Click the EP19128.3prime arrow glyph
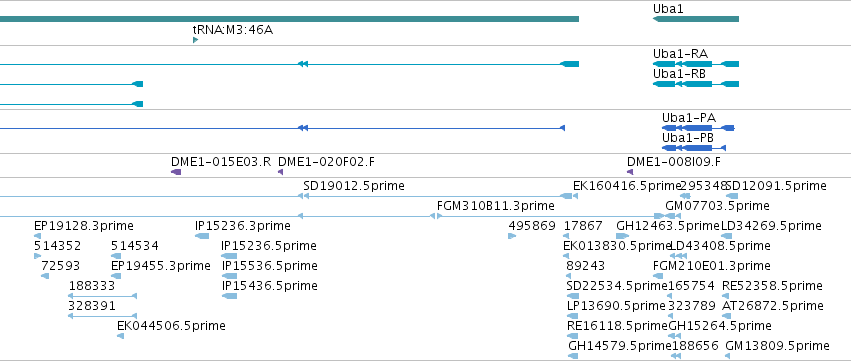The width and height of the screenshot is (851, 361). click(37, 236)
